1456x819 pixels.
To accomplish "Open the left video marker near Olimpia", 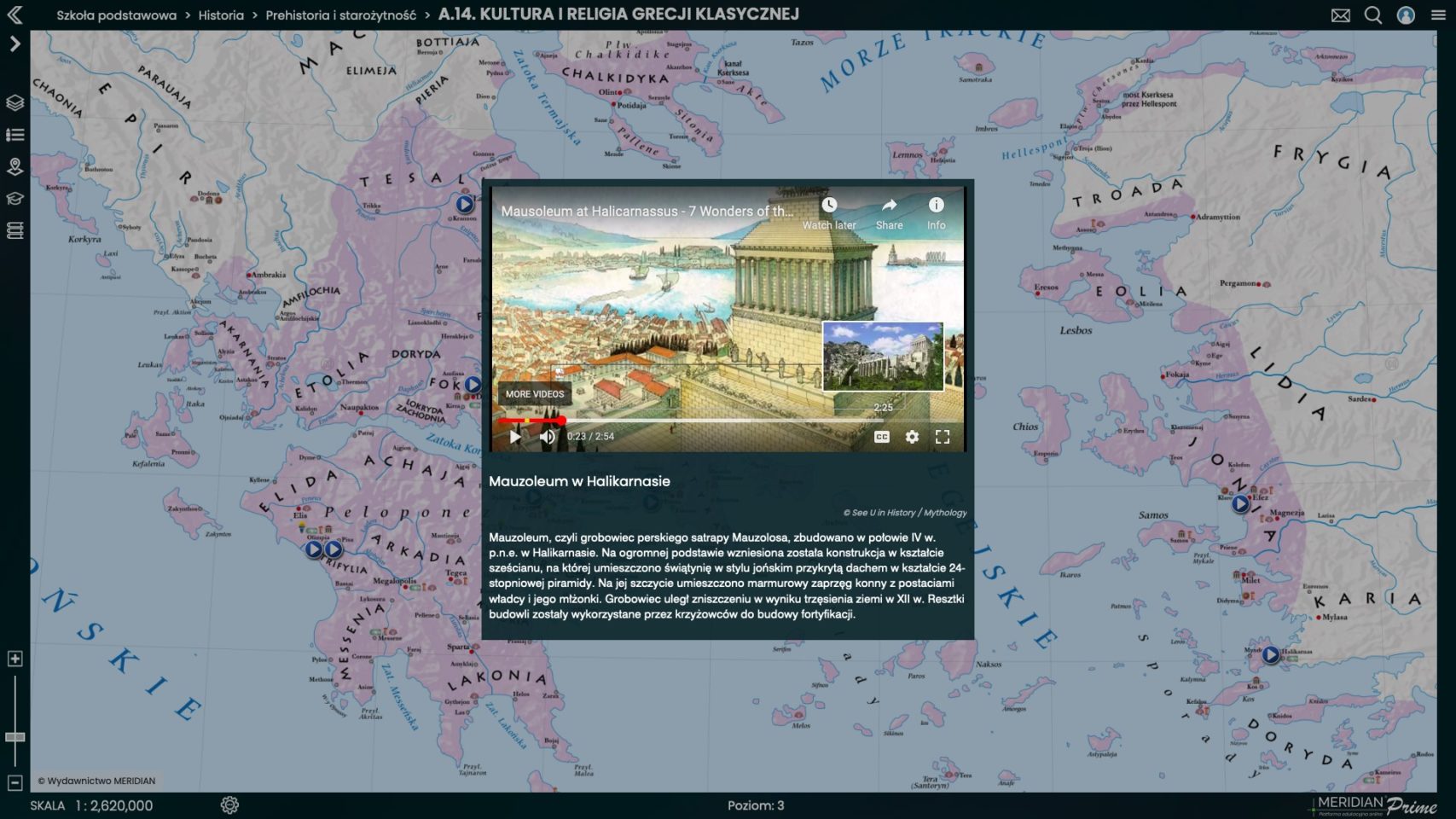I will (x=314, y=550).
